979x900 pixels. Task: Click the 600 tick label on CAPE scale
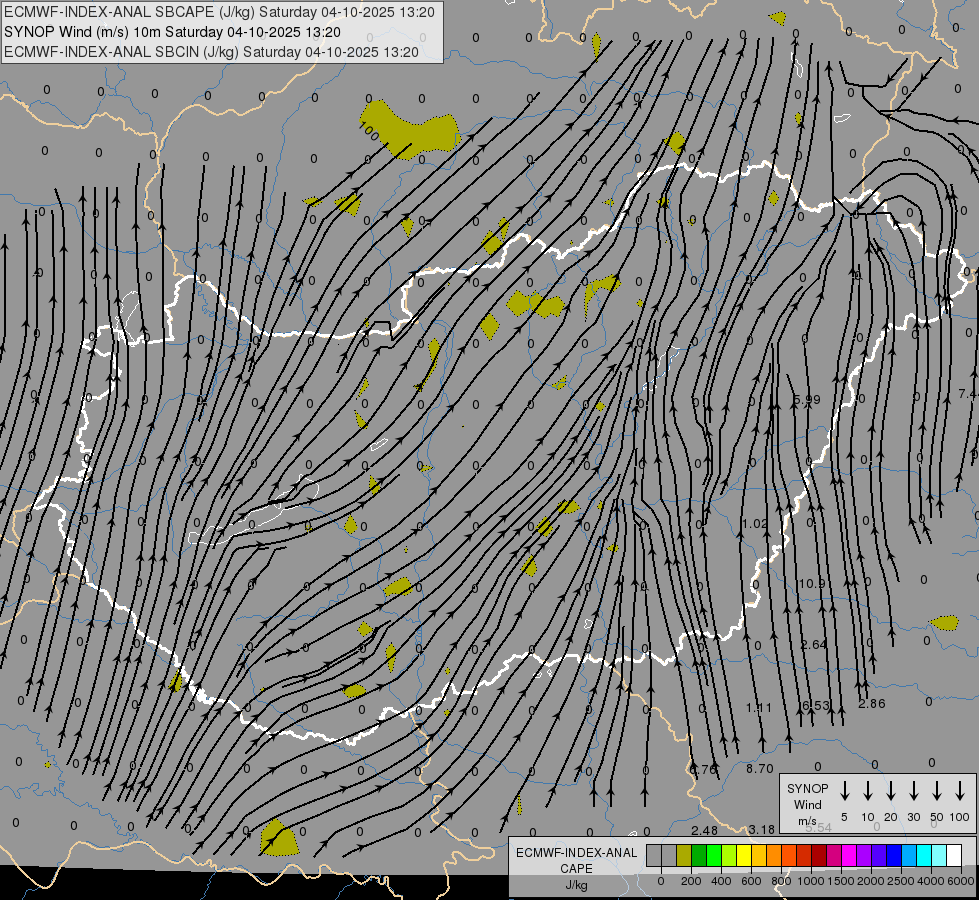pos(751,881)
